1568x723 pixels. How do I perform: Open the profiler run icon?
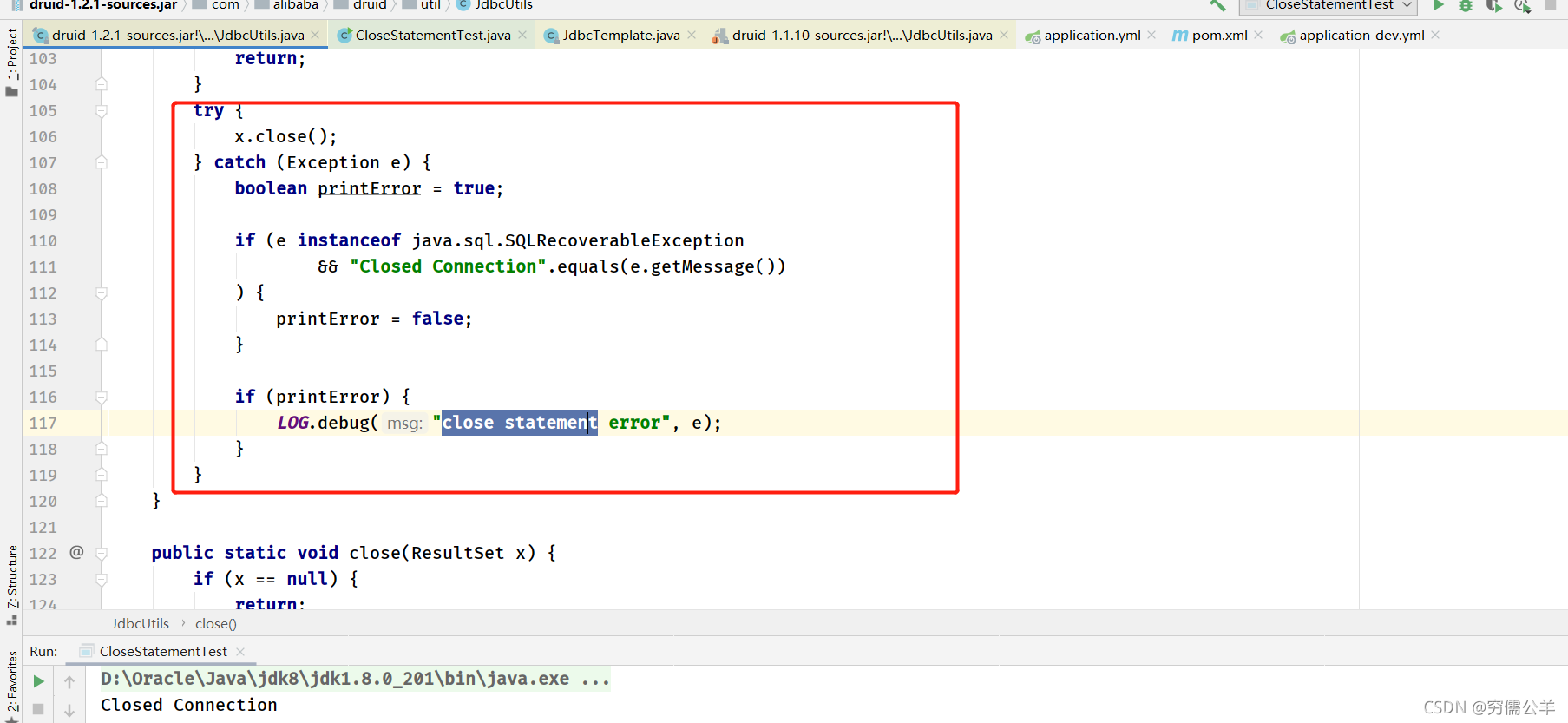[x=1522, y=5]
